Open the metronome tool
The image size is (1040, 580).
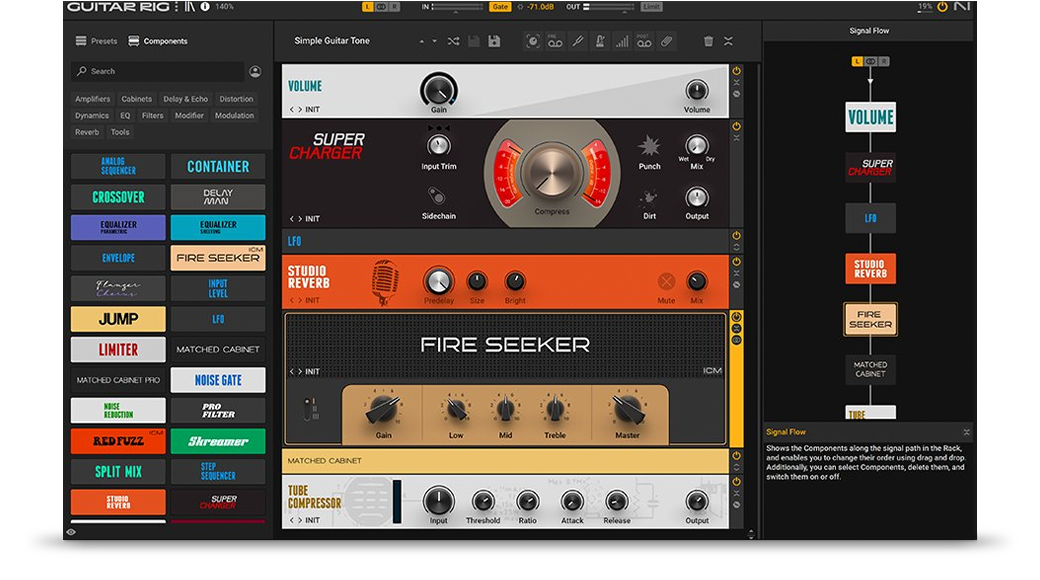coord(600,41)
